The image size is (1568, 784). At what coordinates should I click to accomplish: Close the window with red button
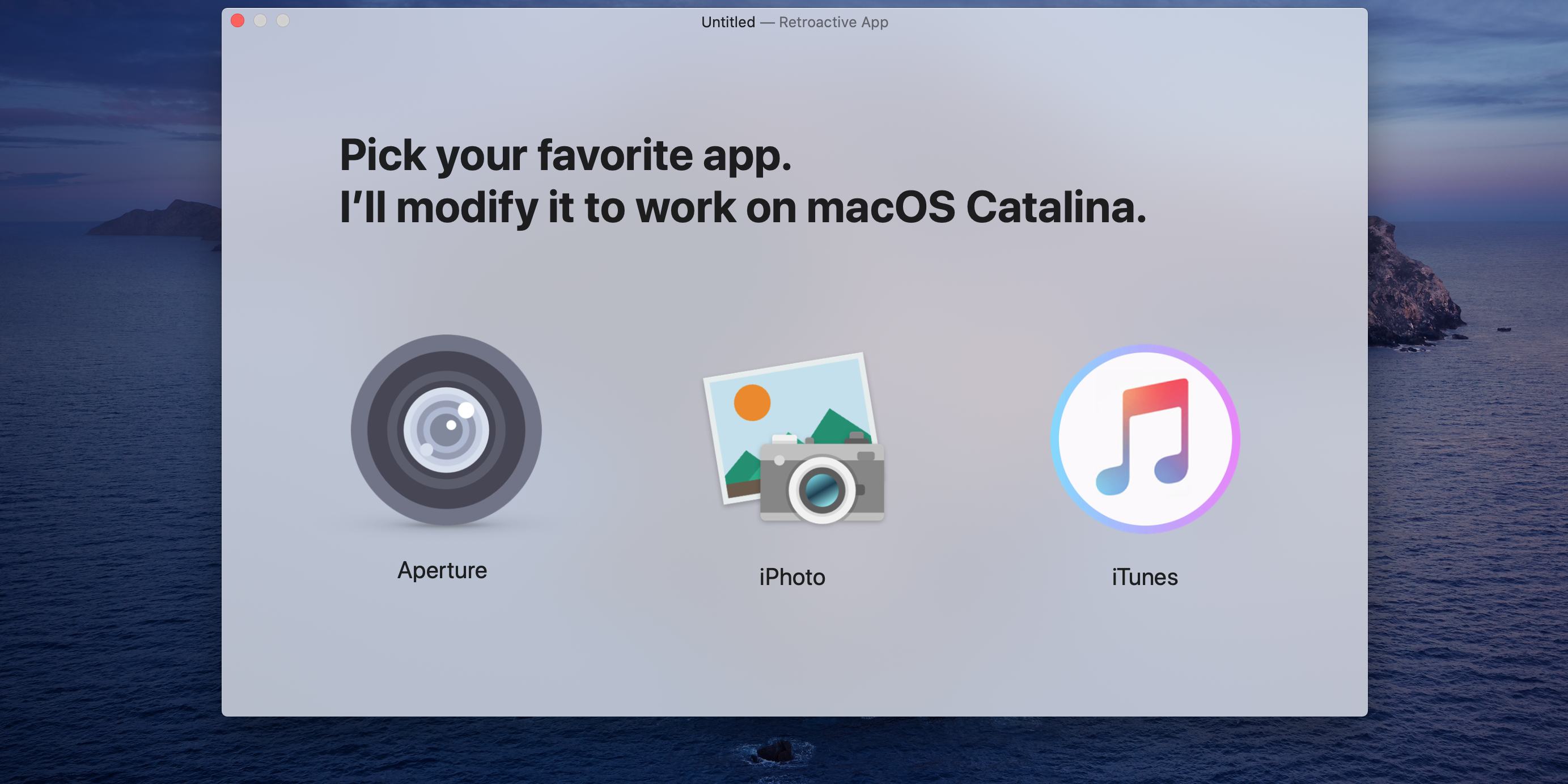(x=238, y=21)
